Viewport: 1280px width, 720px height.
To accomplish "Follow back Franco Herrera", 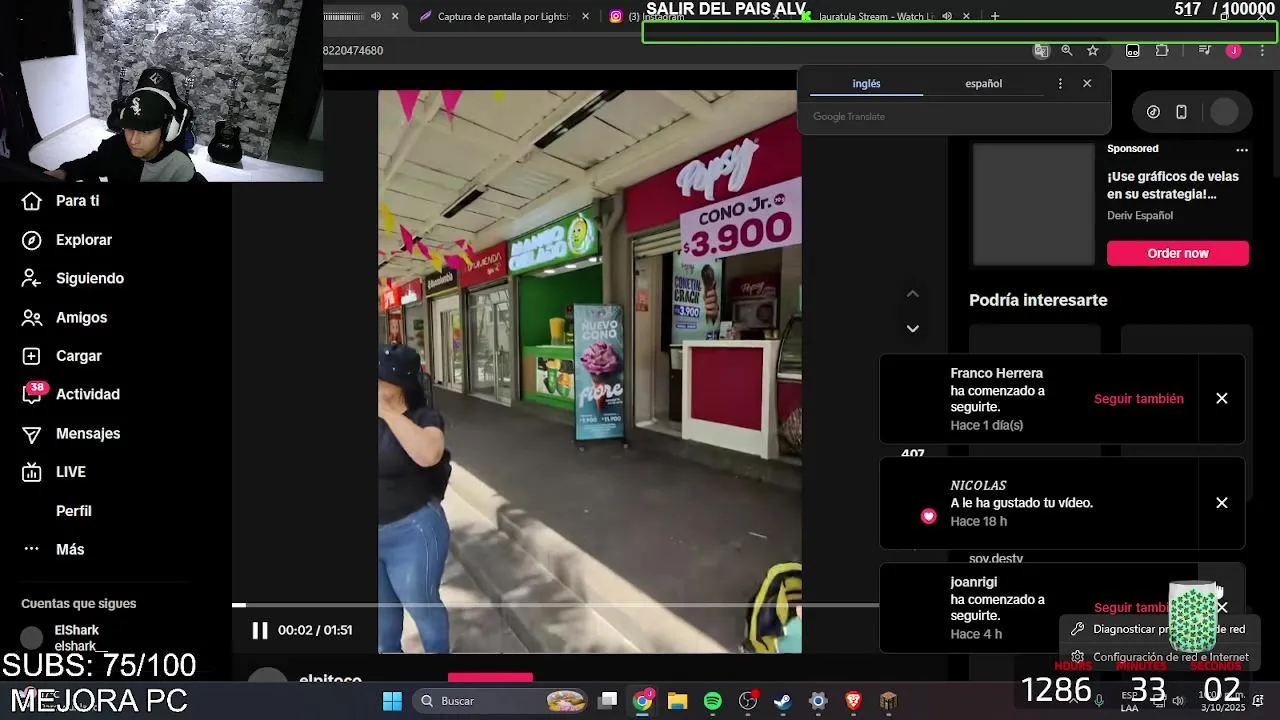I will (x=1139, y=399).
